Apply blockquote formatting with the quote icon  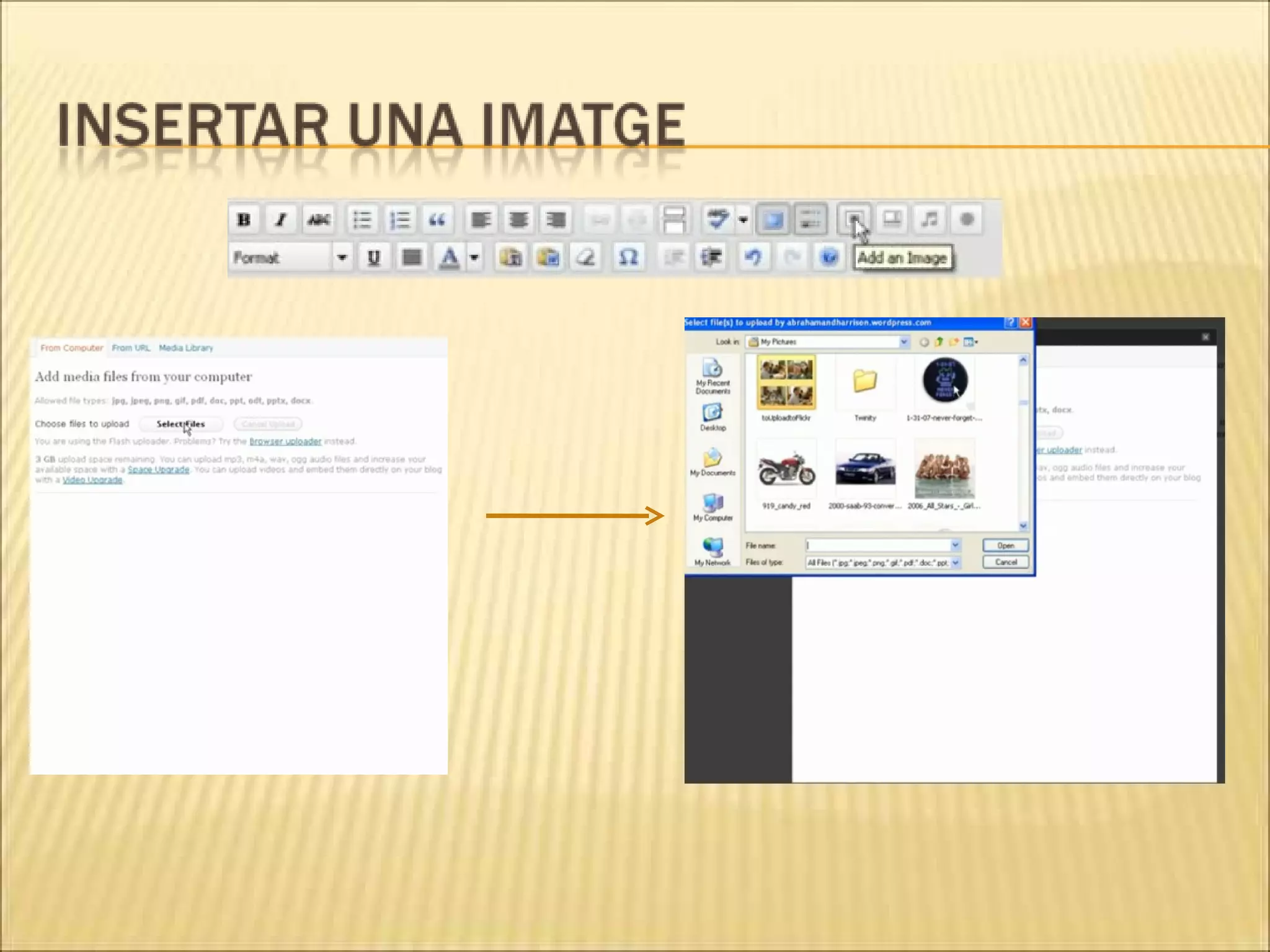(x=437, y=219)
